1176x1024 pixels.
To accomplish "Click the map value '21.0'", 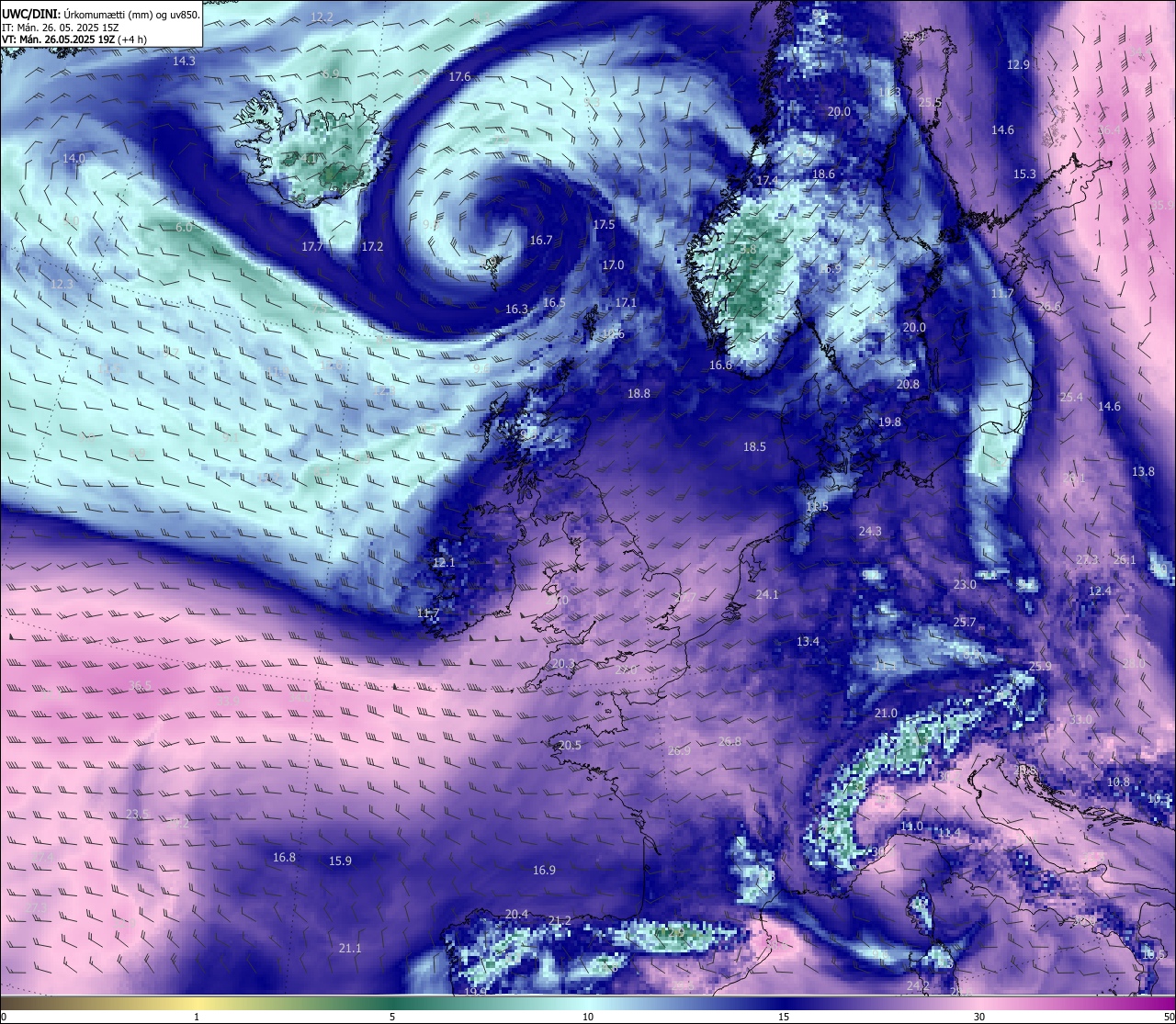I will pos(886,714).
